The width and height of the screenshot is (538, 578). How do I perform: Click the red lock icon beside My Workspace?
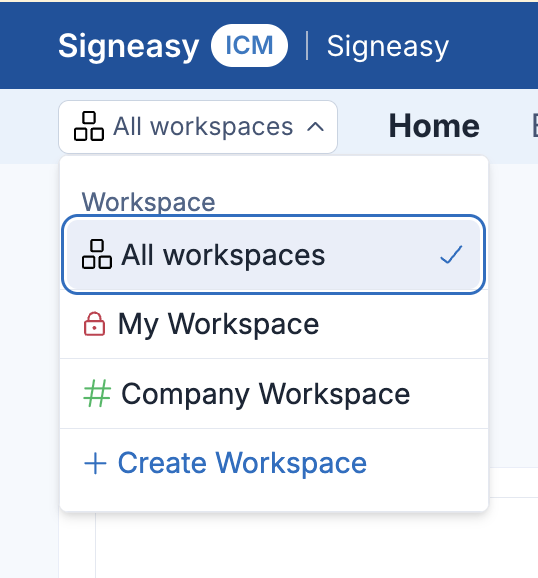click(x=94, y=324)
